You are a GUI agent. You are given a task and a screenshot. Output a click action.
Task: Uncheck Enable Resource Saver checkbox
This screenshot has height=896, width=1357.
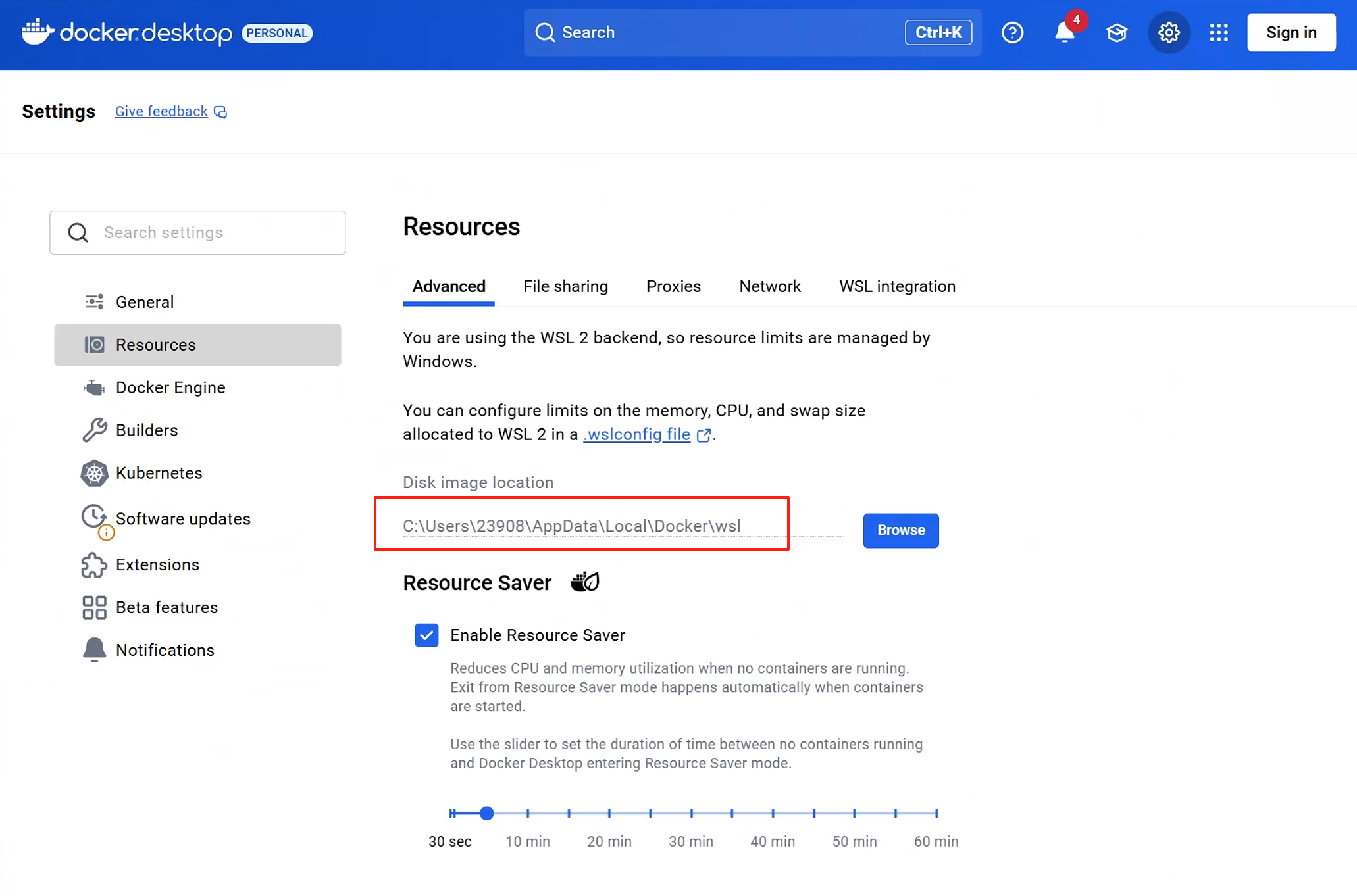coord(426,635)
